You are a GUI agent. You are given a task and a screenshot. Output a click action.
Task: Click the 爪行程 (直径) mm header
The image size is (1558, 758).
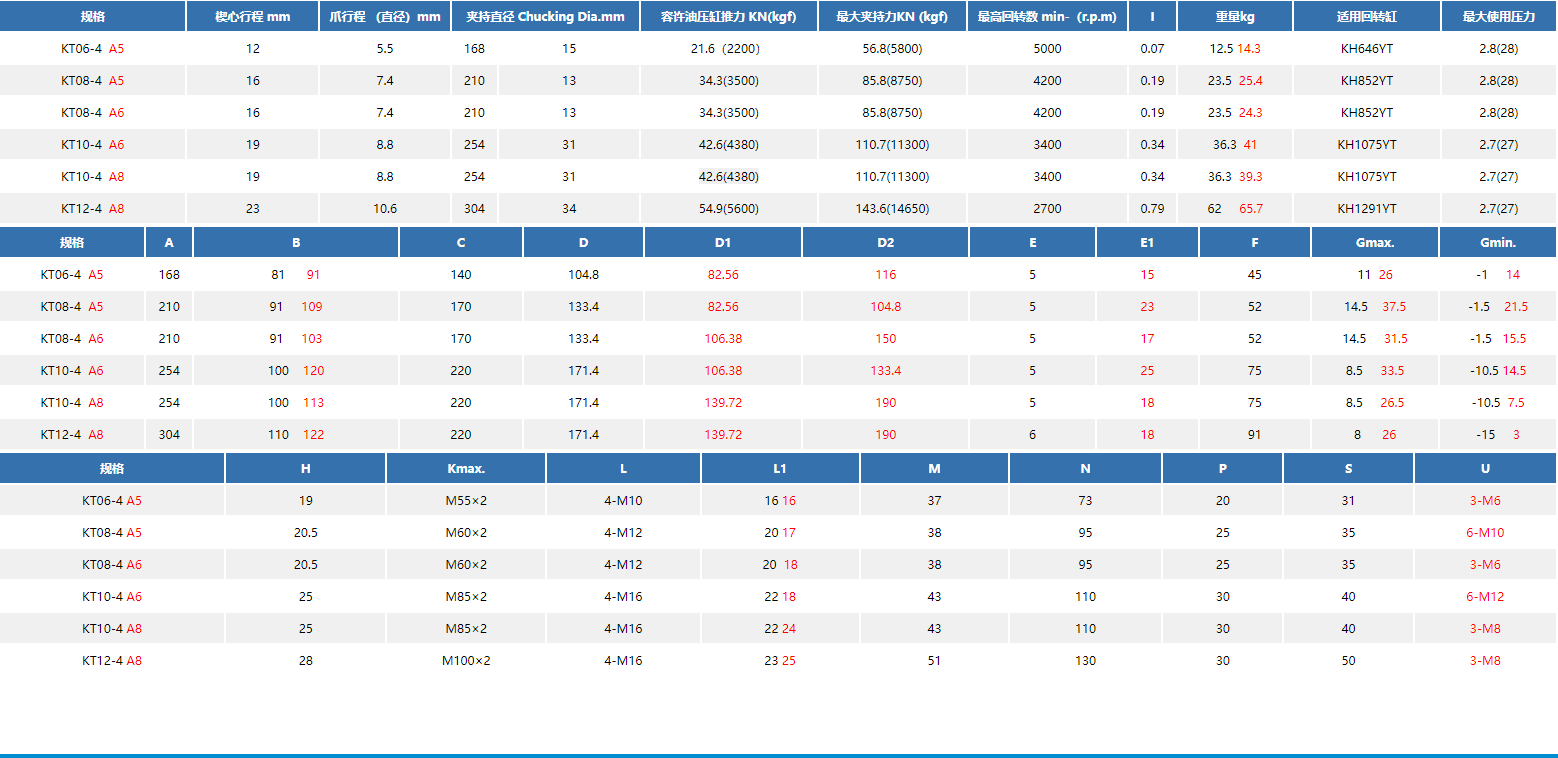coord(385,17)
